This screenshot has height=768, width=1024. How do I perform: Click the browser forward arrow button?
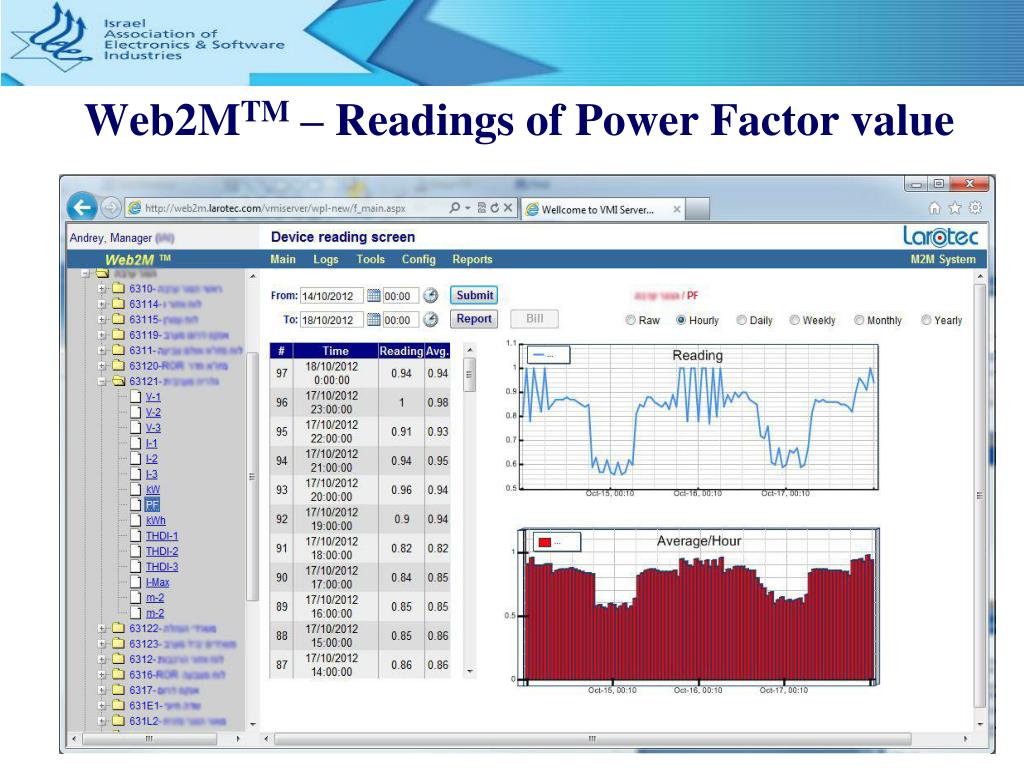click(112, 208)
